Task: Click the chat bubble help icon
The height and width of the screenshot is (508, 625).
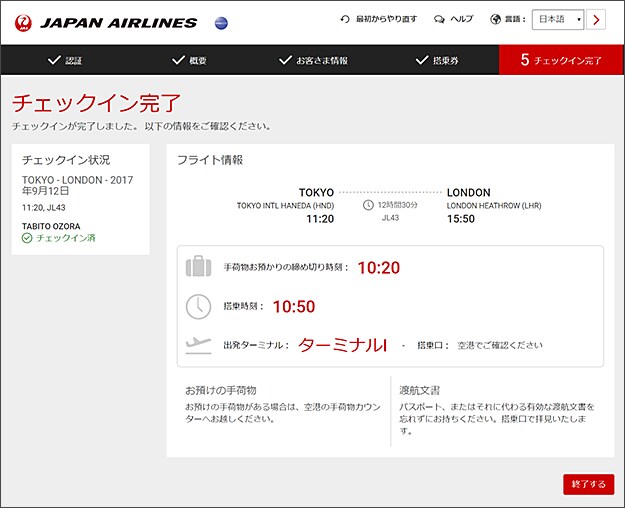Action: (x=439, y=19)
